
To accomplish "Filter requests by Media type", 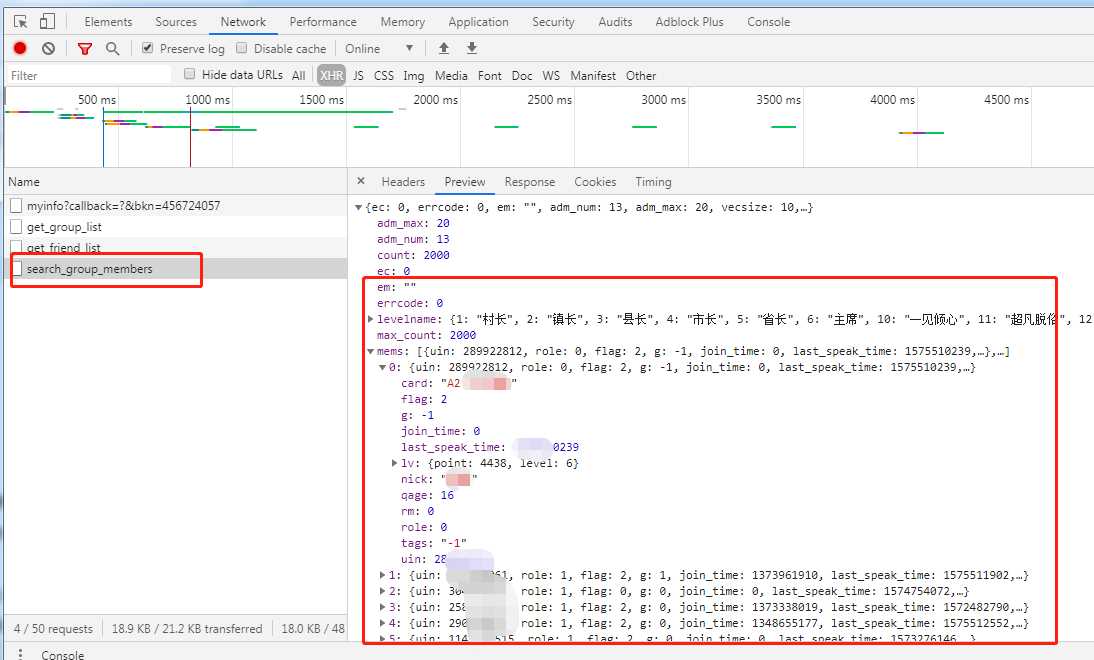I will [x=451, y=75].
